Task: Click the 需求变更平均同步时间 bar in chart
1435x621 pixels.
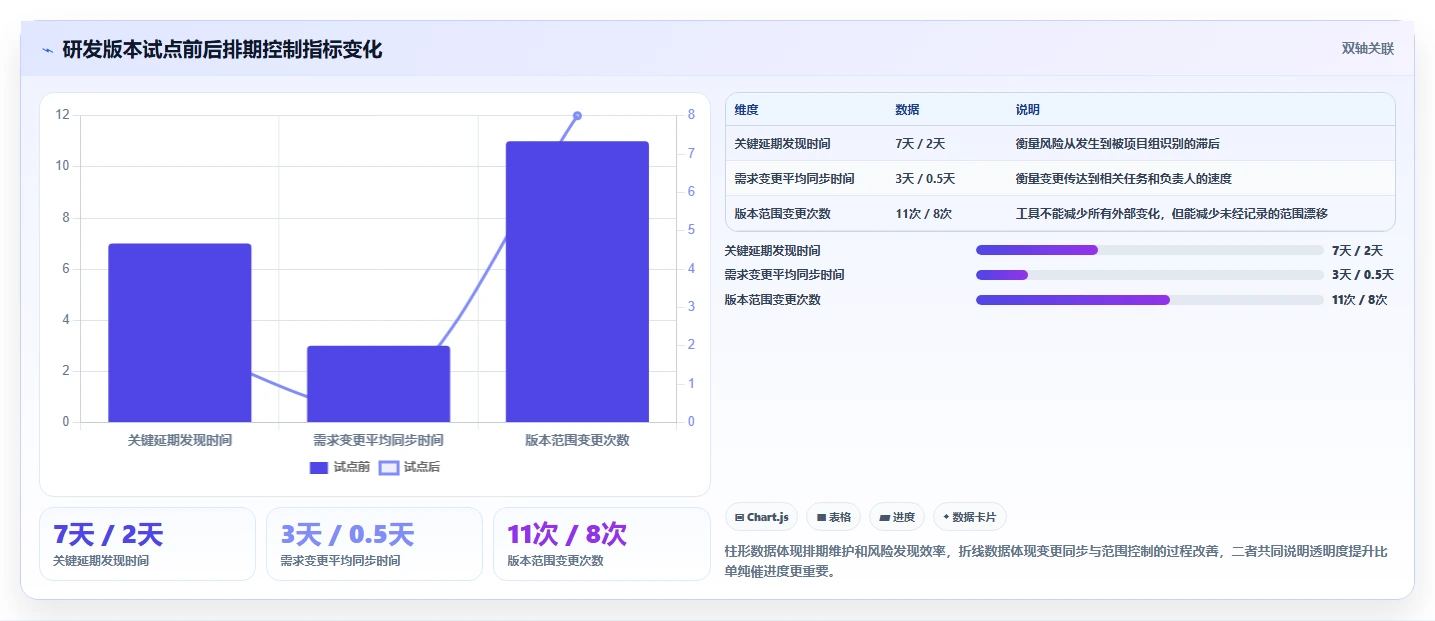Action: (378, 384)
